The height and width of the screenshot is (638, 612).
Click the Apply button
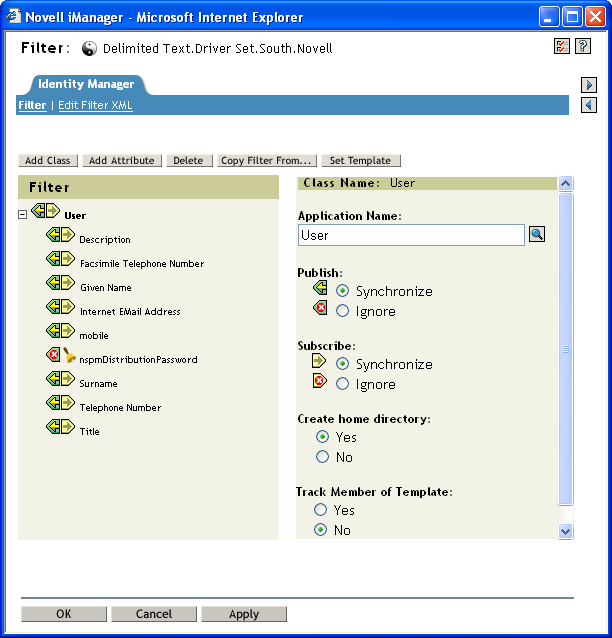tap(244, 614)
